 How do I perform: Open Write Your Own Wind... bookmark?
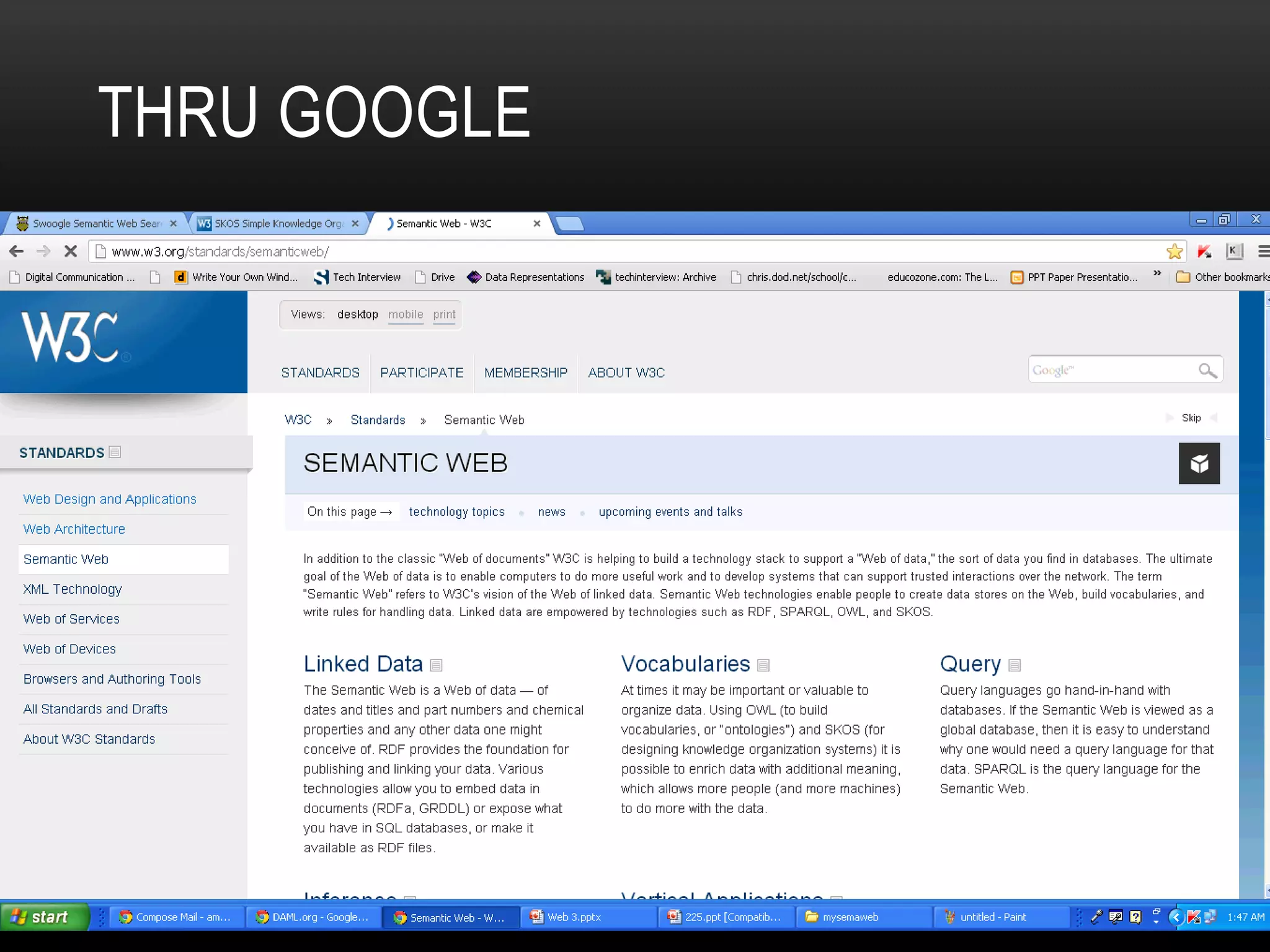click(236, 277)
